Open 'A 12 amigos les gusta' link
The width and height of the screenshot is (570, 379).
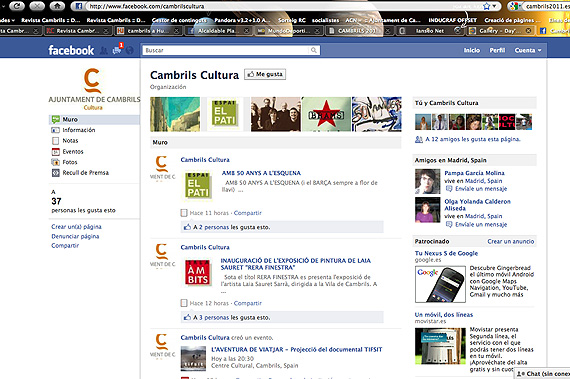(473, 139)
